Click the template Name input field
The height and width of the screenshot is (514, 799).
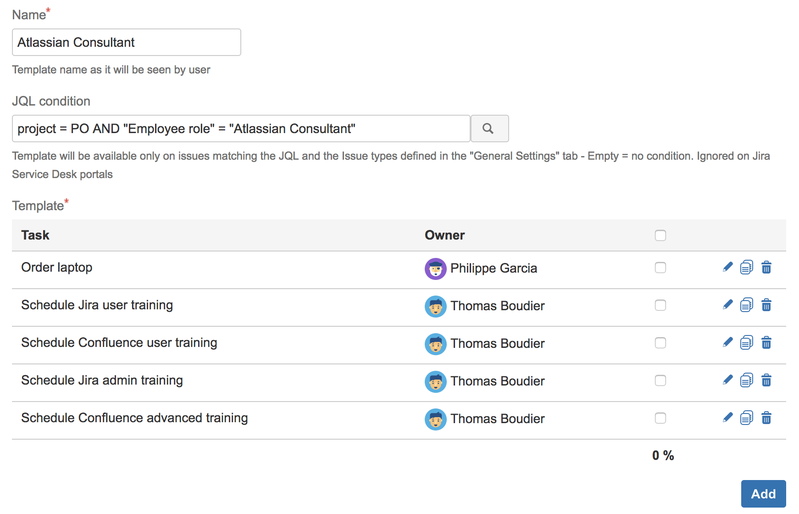126,42
